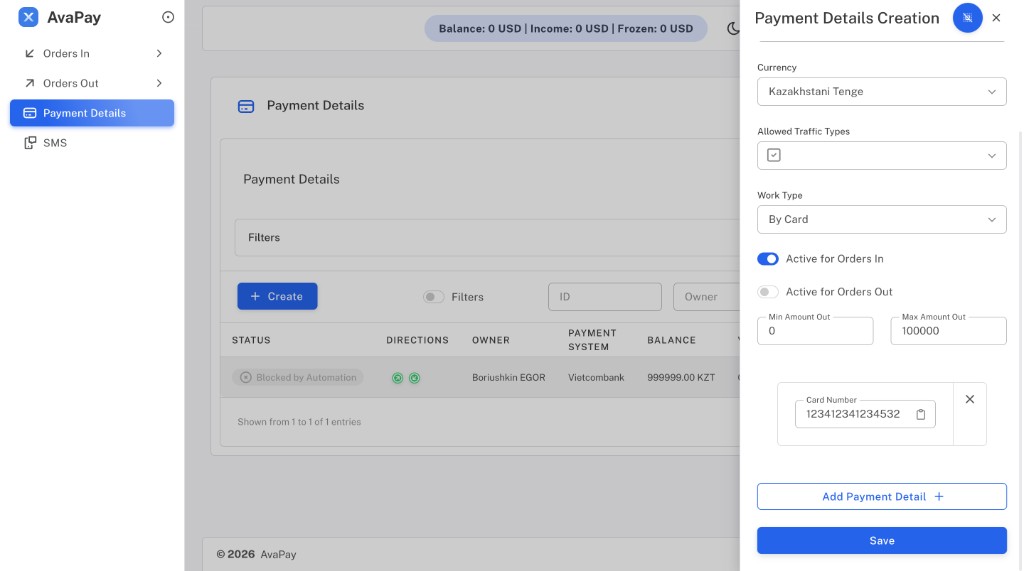The width and height of the screenshot is (1024, 571).
Task: Enable Active for Orders Out switch
Action: click(768, 291)
